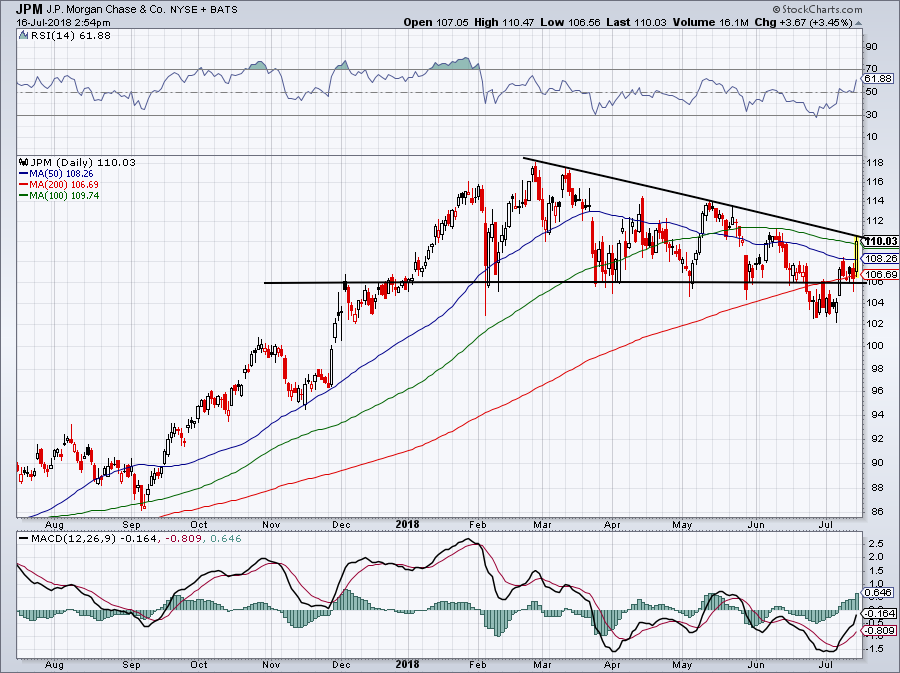Click the Low 106.56 value in the header
The width and height of the screenshot is (900, 673).
[x=570, y=22]
